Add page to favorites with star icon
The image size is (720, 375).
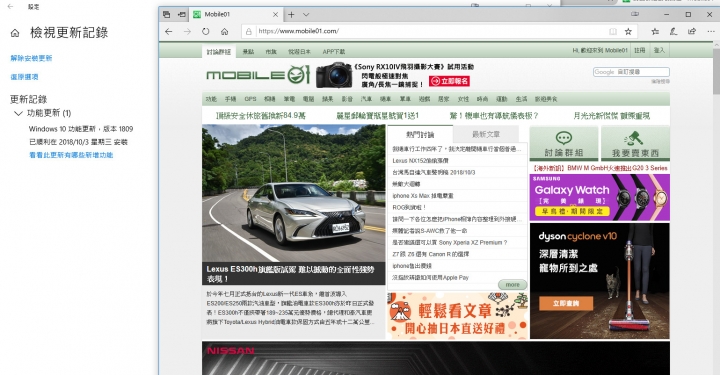point(628,31)
